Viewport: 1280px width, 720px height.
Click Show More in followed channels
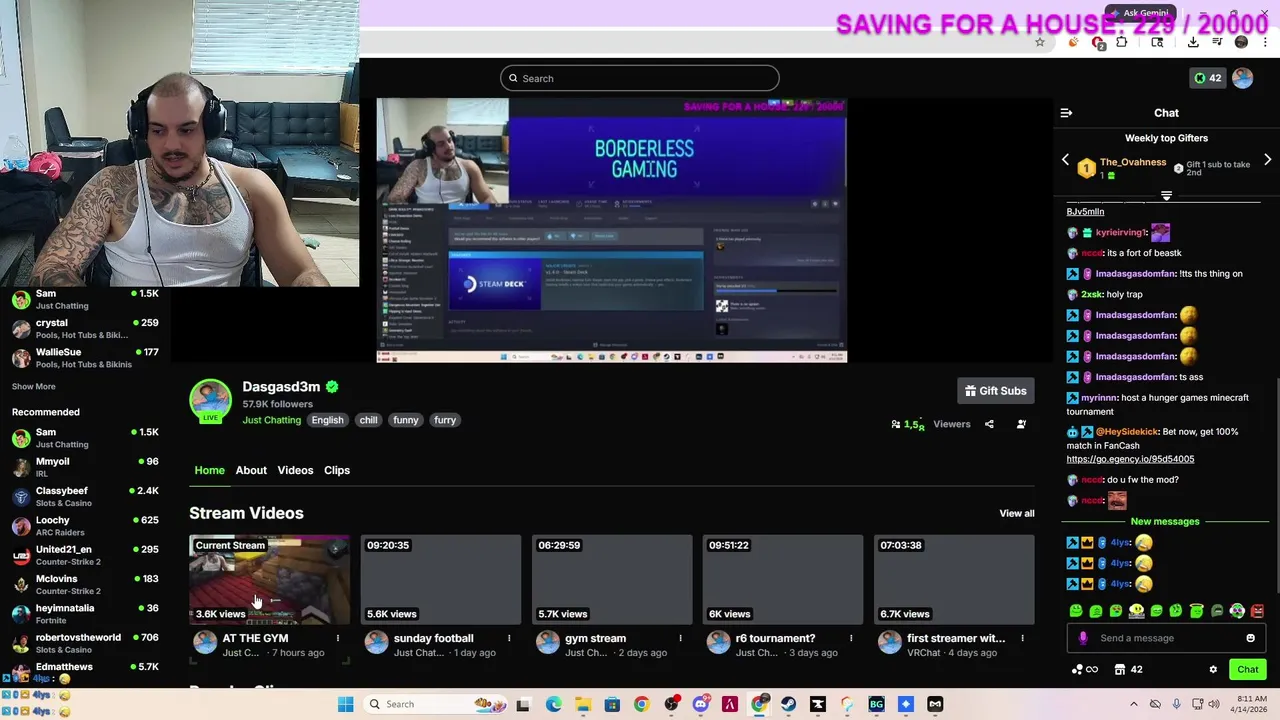[34, 387]
